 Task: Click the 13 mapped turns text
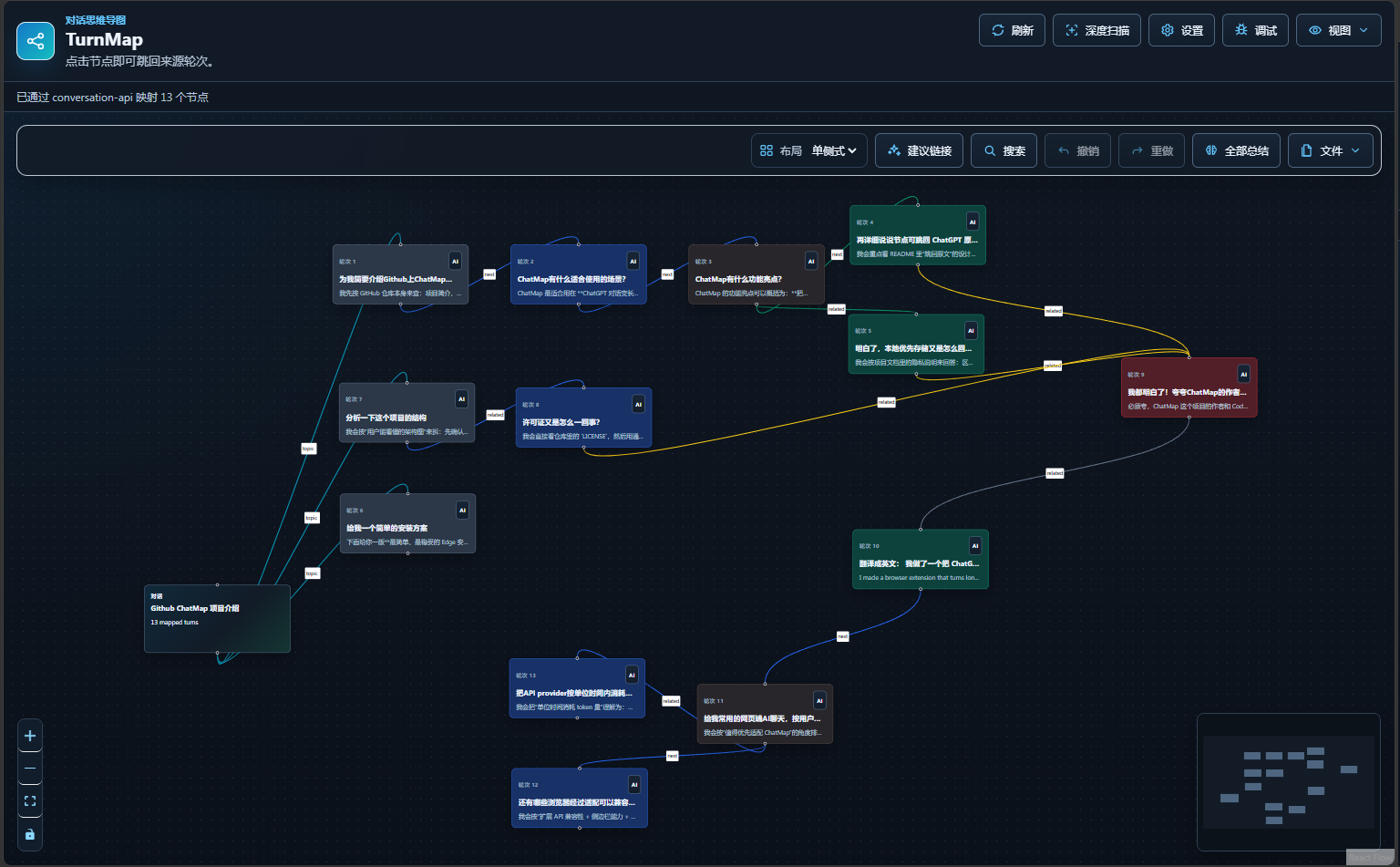(174, 623)
